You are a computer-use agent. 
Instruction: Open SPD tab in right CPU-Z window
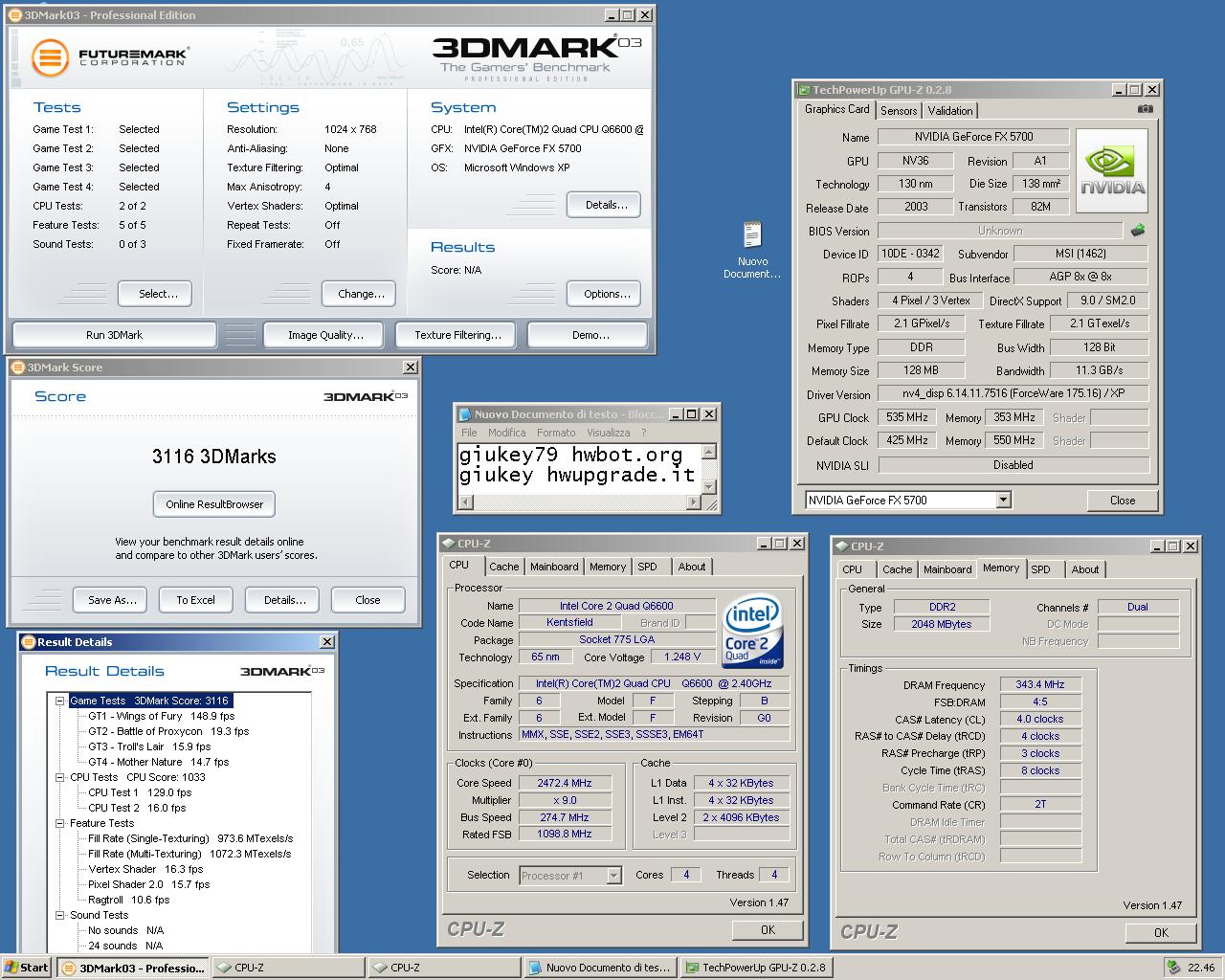coord(1040,569)
